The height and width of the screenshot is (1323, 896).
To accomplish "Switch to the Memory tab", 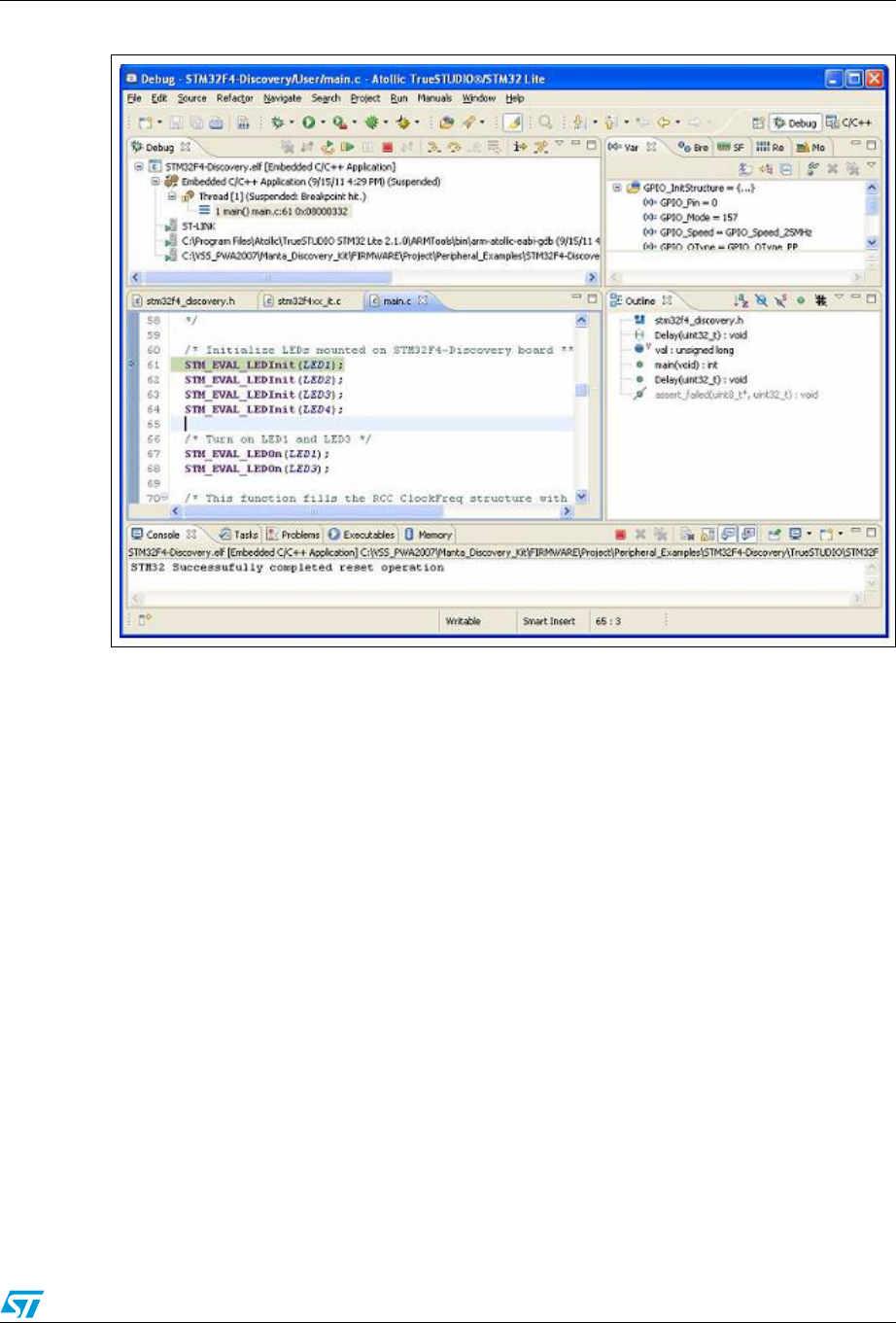I will click(428, 535).
